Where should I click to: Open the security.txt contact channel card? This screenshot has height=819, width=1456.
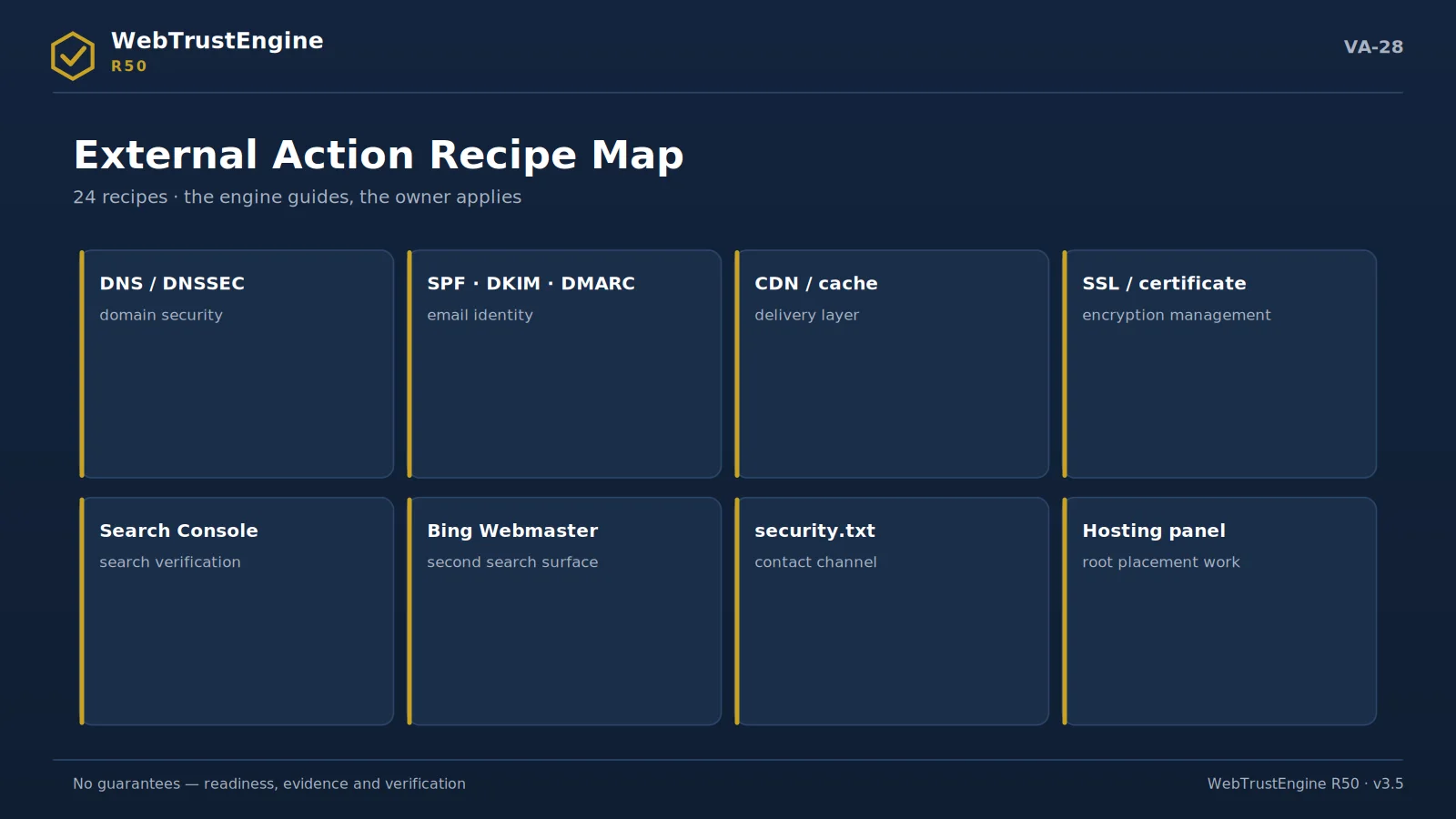[x=892, y=612]
